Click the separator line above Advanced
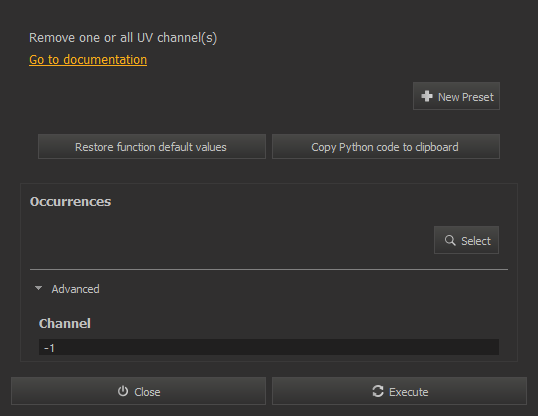This screenshot has width=538, height=416. tap(269, 269)
